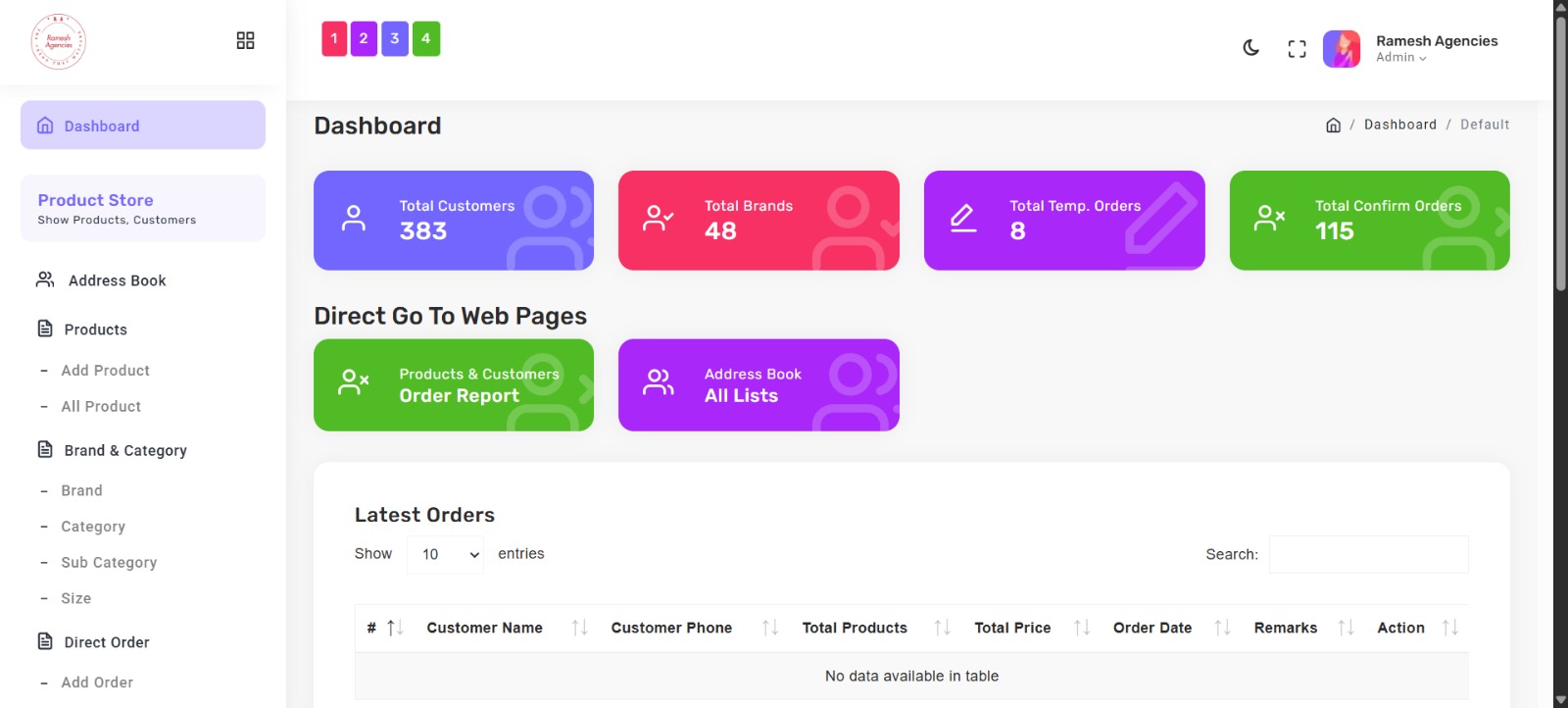Open the Admin profile dropdown
This screenshot has height=708, width=1568.
[x=1401, y=58]
